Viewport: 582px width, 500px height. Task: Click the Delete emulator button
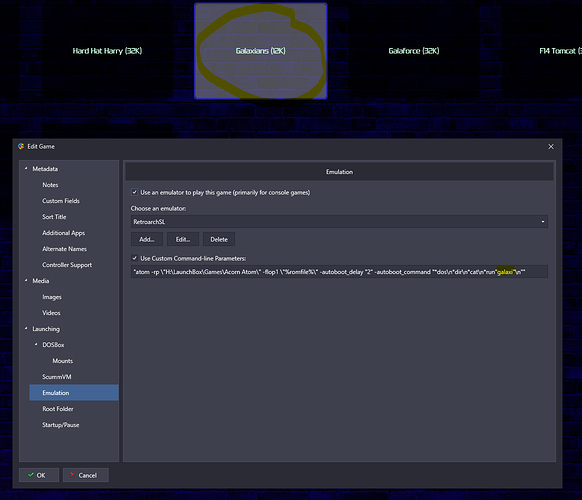click(x=219, y=239)
